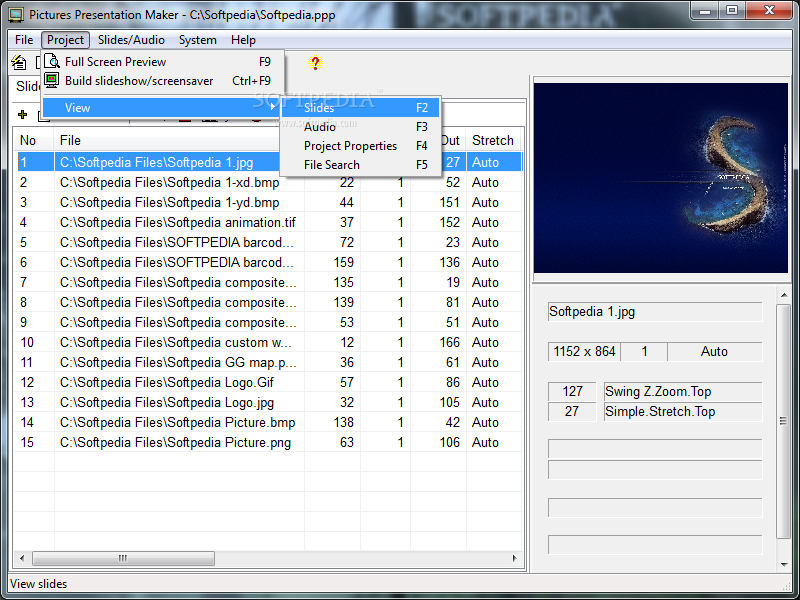Click the Build slideshow monitor icon
The width and height of the screenshot is (800, 600).
coord(52,80)
